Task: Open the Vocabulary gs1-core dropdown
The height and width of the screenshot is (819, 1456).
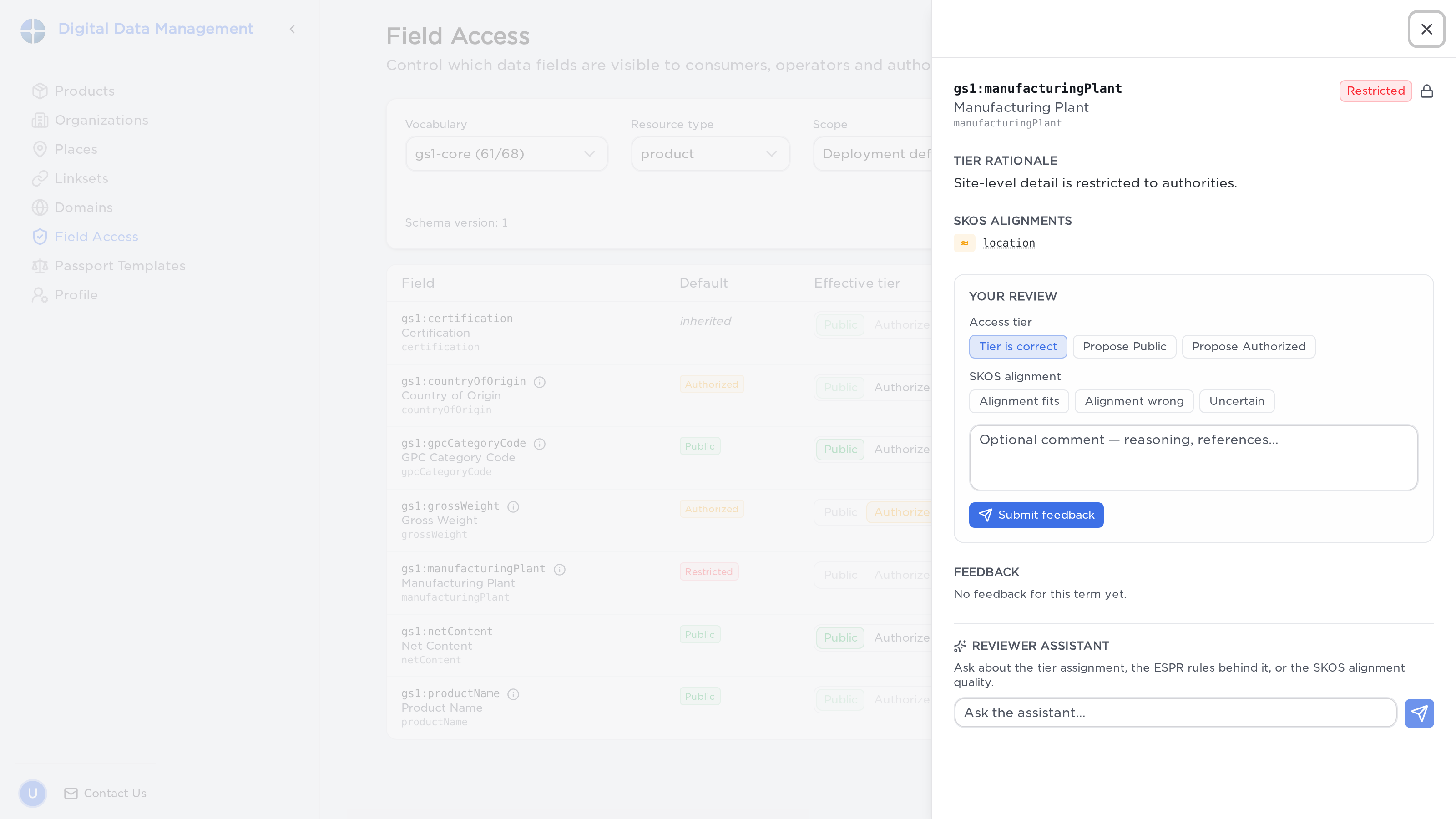Action: (x=506, y=154)
